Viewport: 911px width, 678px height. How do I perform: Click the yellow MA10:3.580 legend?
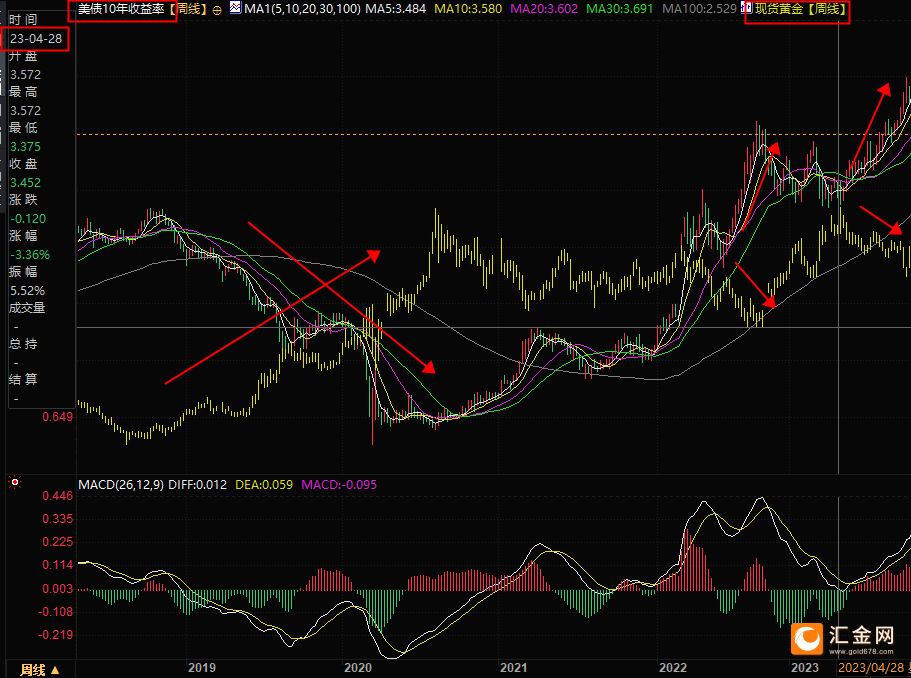(471, 9)
